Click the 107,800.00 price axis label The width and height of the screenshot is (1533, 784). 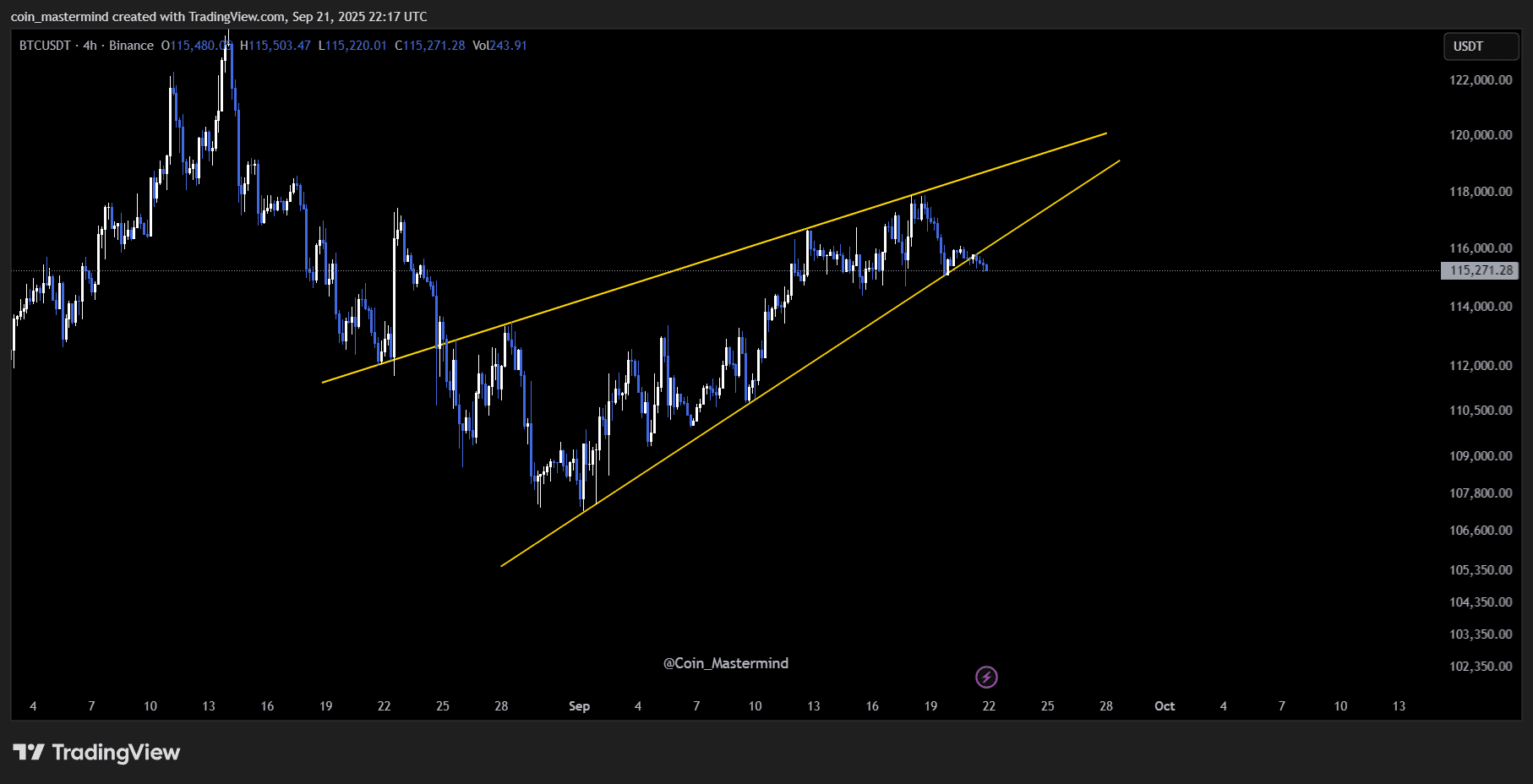tap(1481, 493)
